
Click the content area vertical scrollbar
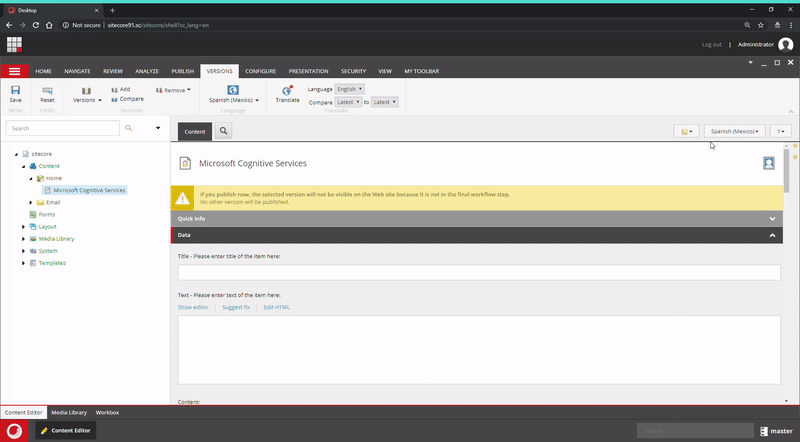[787, 171]
